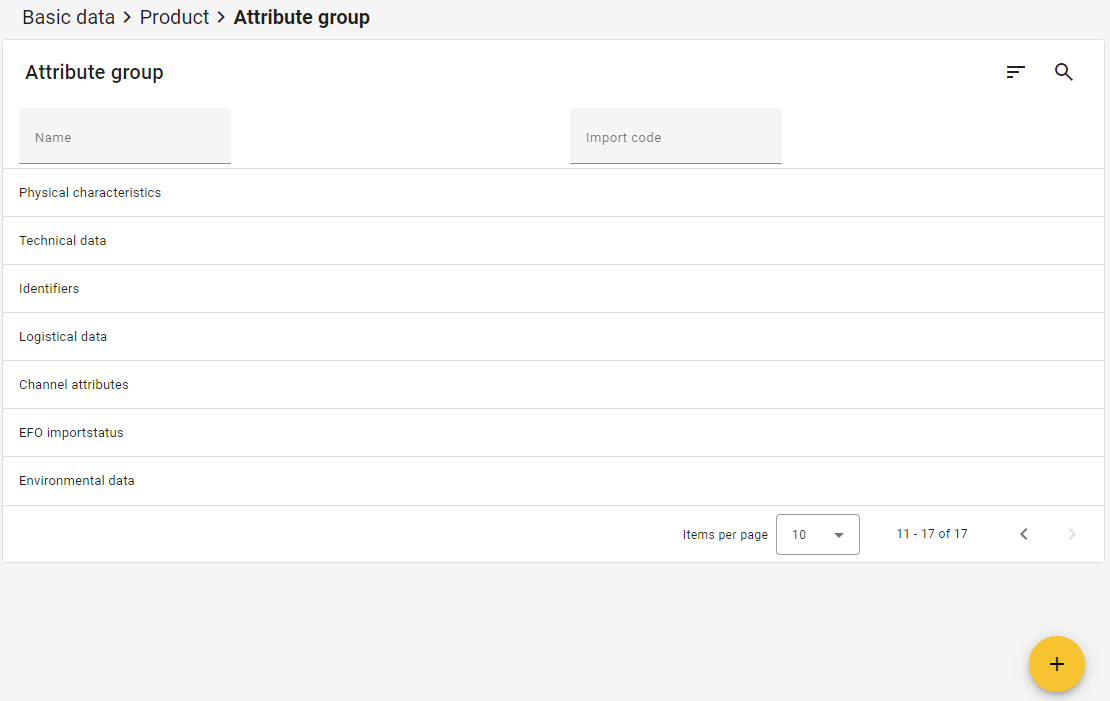Click the Name filter field

[125, 137]
